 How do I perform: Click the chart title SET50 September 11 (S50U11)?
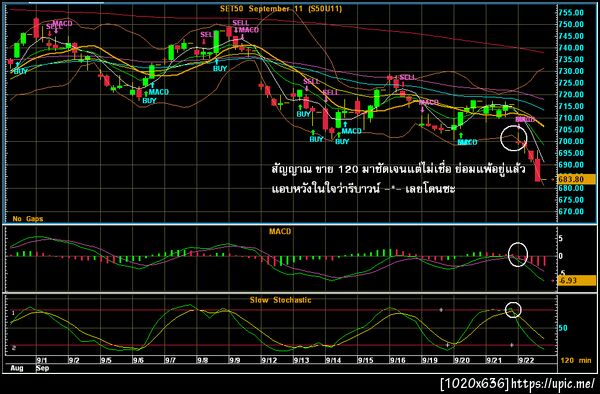coord(280,9)
